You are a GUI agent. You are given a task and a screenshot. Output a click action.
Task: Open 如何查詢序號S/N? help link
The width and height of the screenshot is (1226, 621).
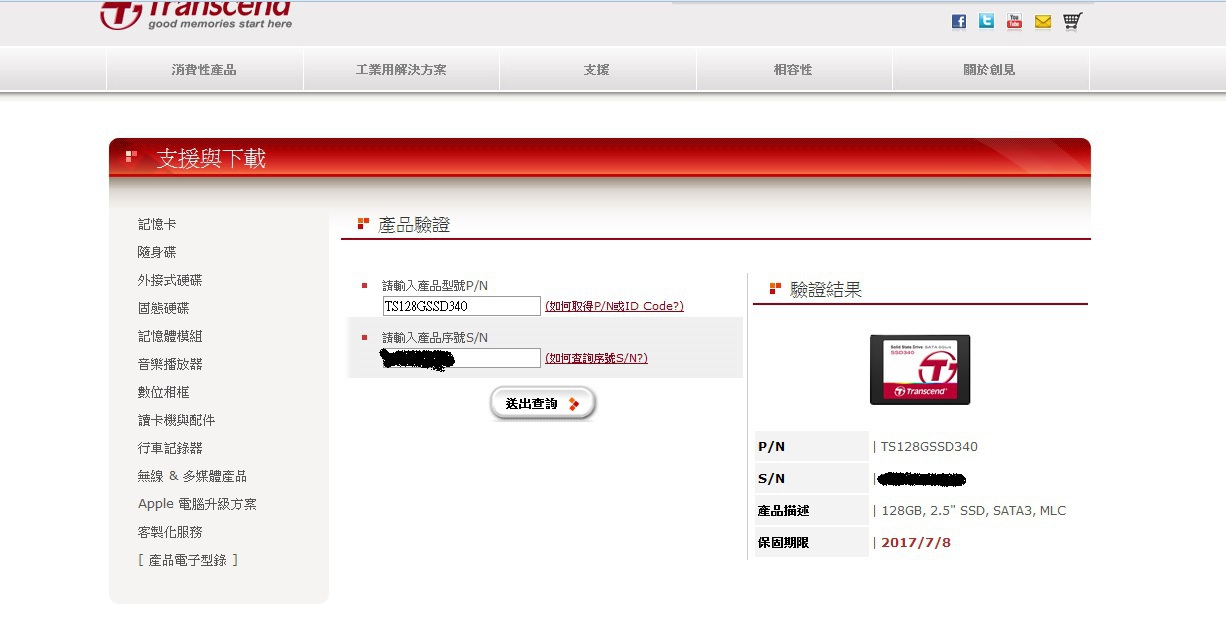[596, 358]
